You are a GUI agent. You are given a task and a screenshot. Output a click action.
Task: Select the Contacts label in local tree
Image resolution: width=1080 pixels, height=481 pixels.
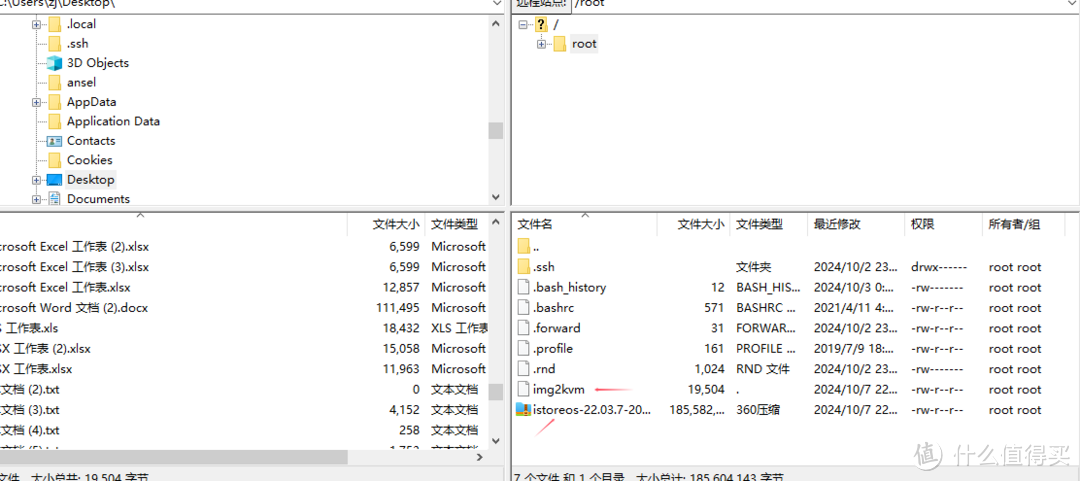91,141
